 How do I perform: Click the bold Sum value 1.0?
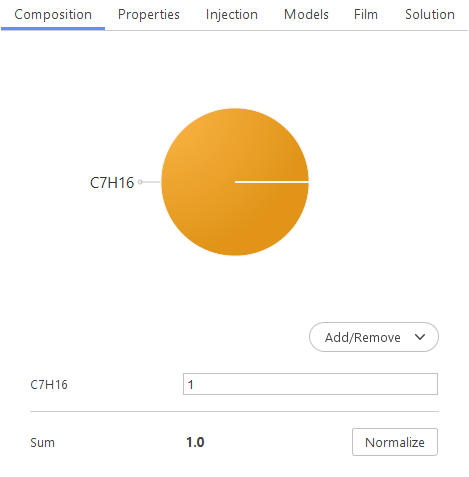click(195, 442)
